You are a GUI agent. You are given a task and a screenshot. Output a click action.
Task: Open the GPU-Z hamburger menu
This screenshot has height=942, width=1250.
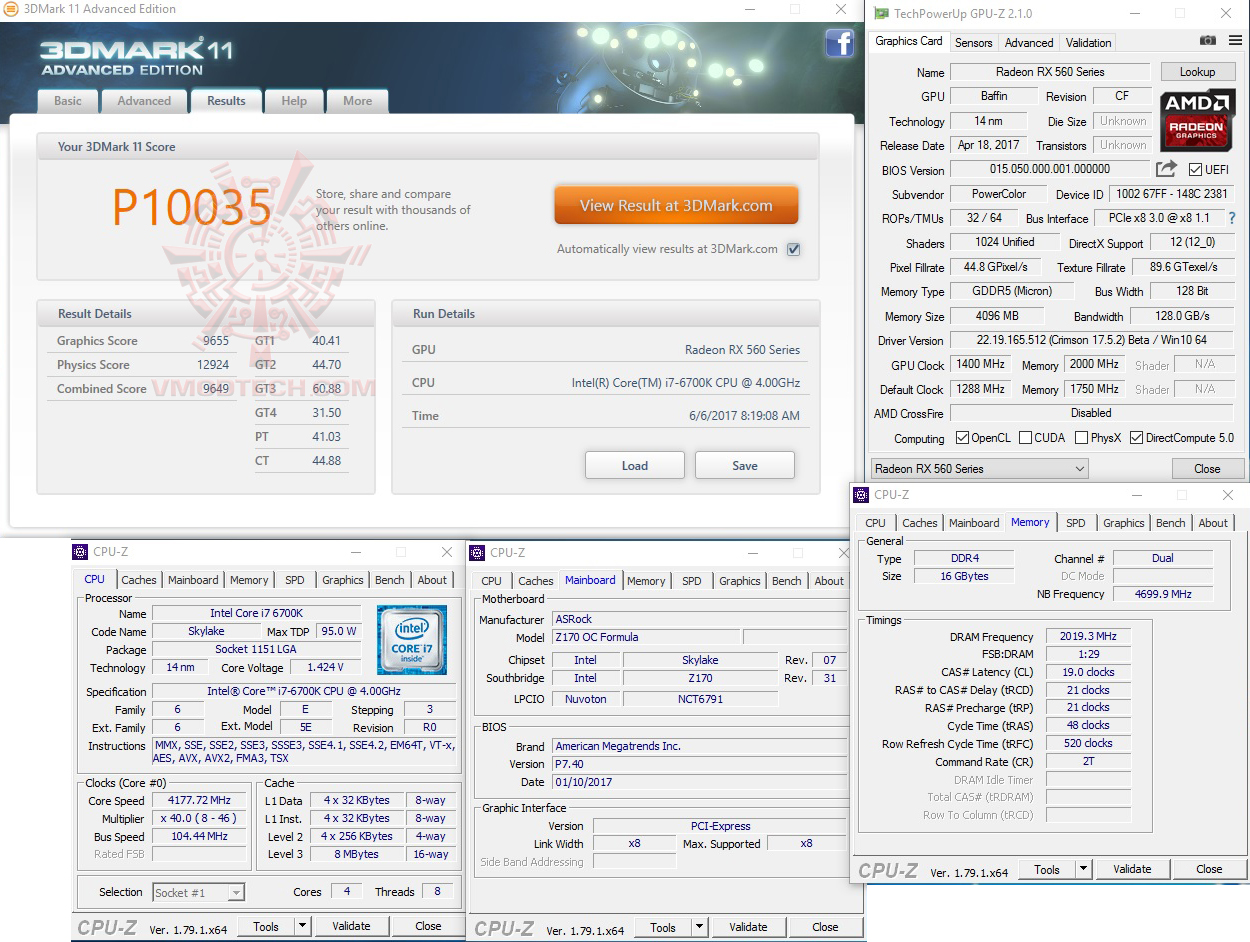1234,41
